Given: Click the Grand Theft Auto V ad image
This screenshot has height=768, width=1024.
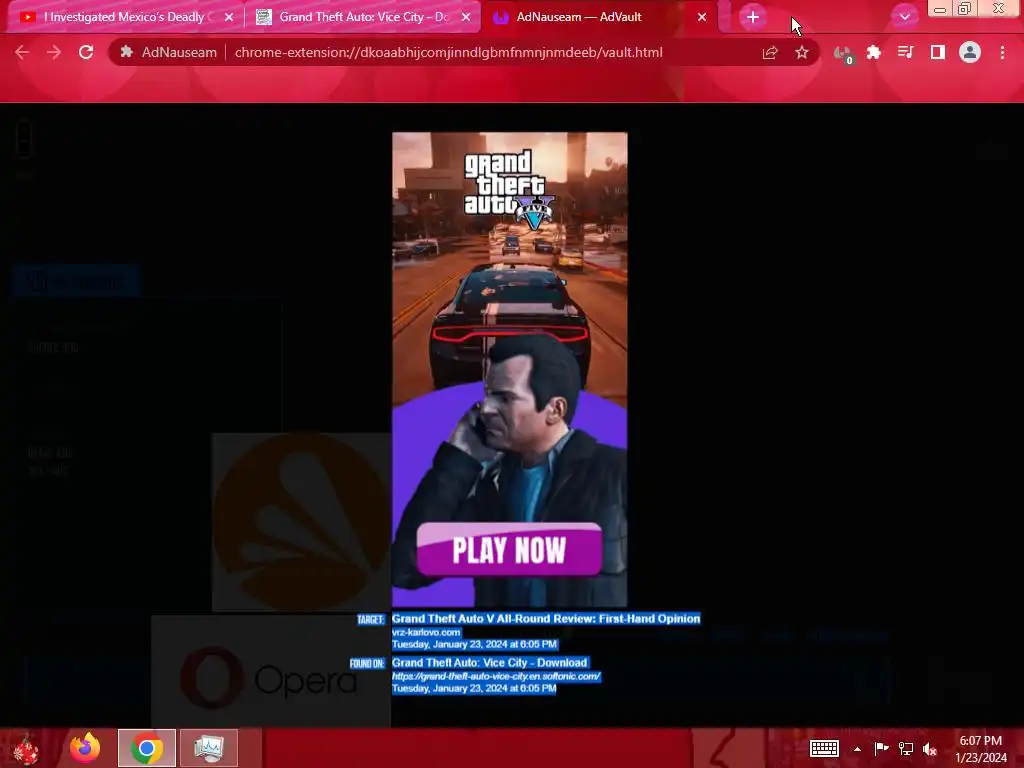Looking at the screenshot, I should tap(509, 370).
